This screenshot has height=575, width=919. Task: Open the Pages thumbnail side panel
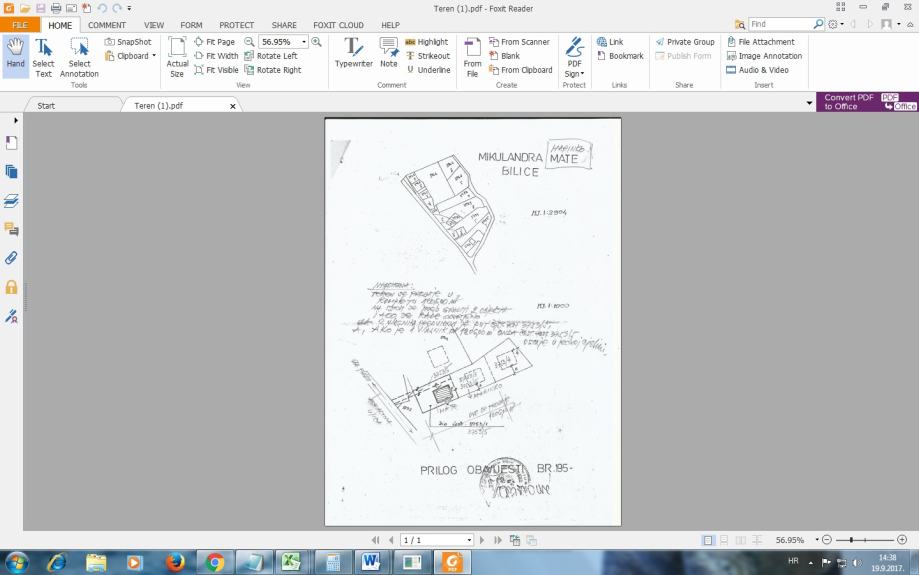[x=11, y=172]
